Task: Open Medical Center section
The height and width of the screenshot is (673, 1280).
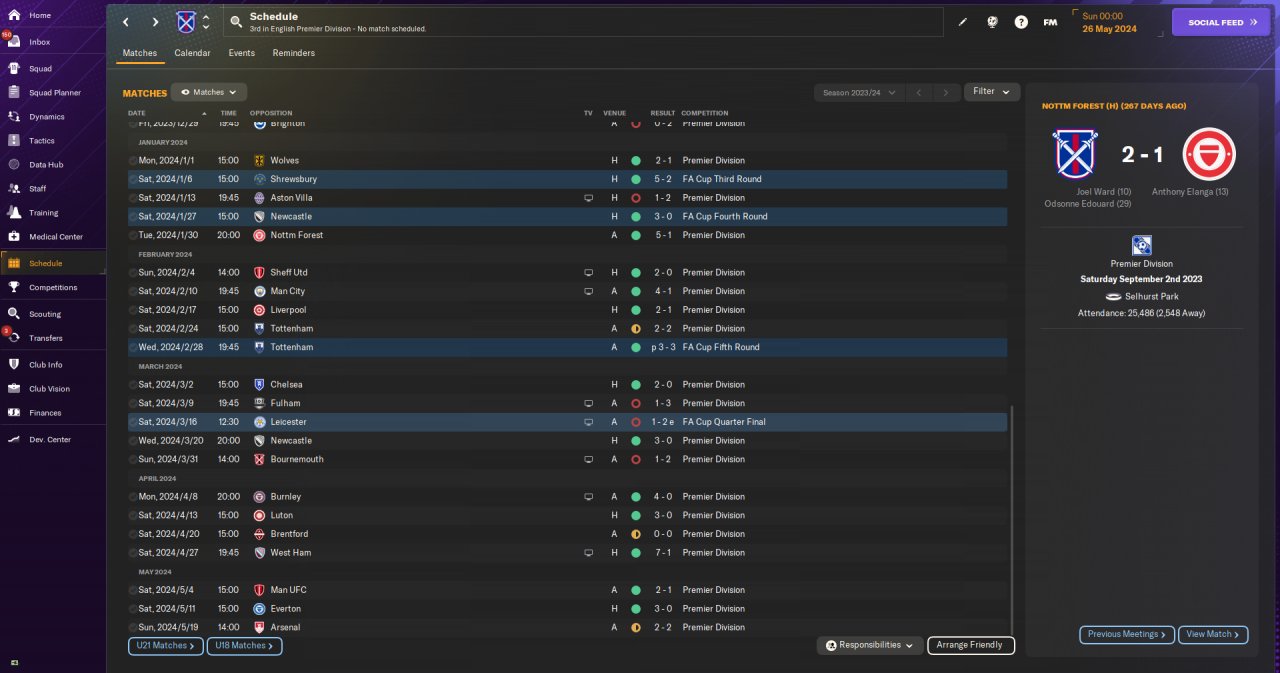Action: (x=56, y=237)
